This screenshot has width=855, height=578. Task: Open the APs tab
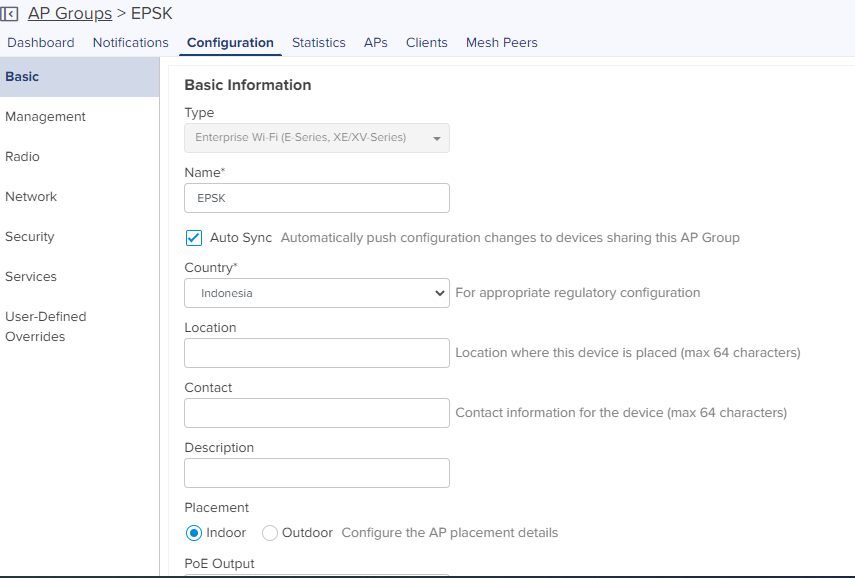click(376, 43)
